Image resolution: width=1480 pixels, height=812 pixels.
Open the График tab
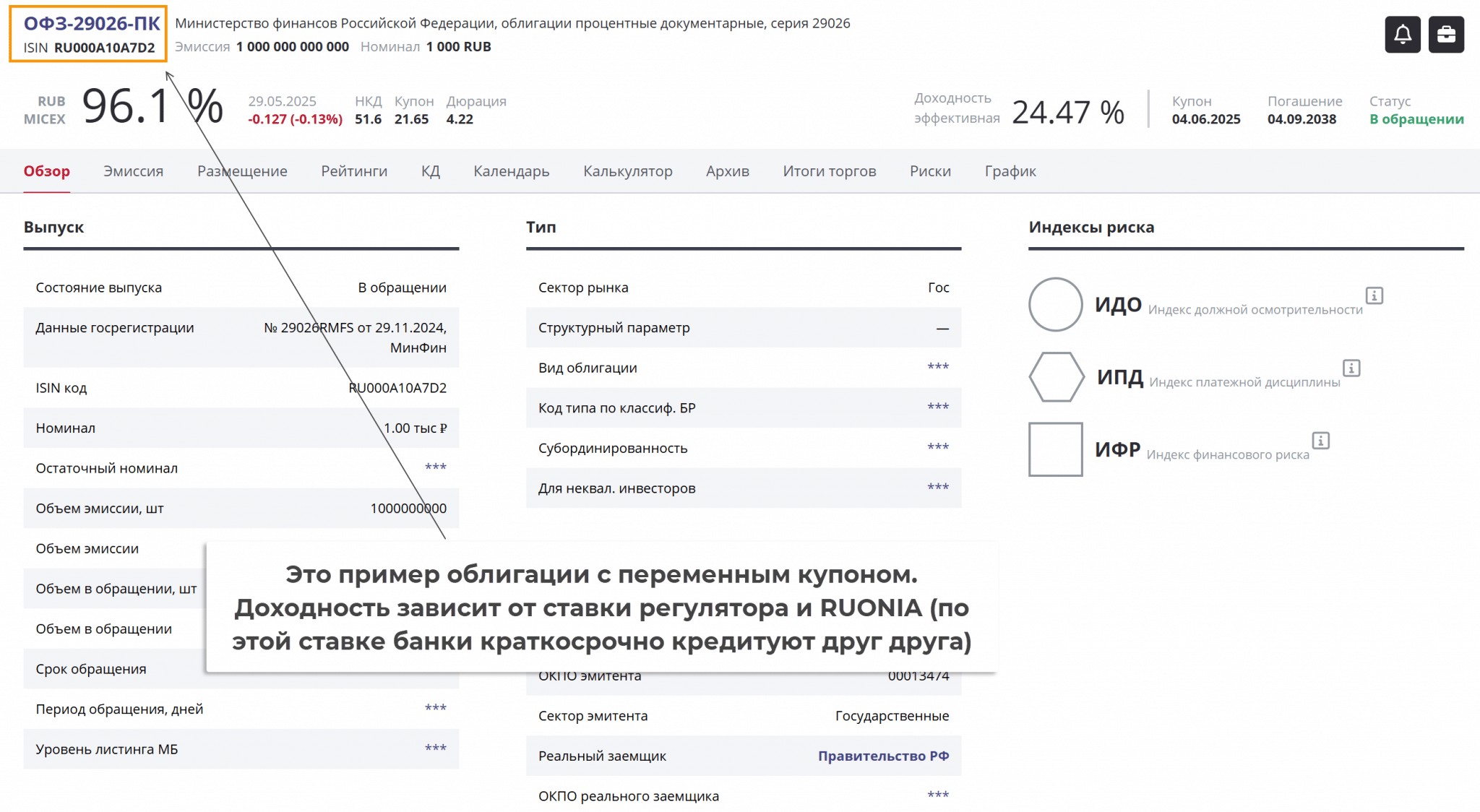coord(1010,171)
